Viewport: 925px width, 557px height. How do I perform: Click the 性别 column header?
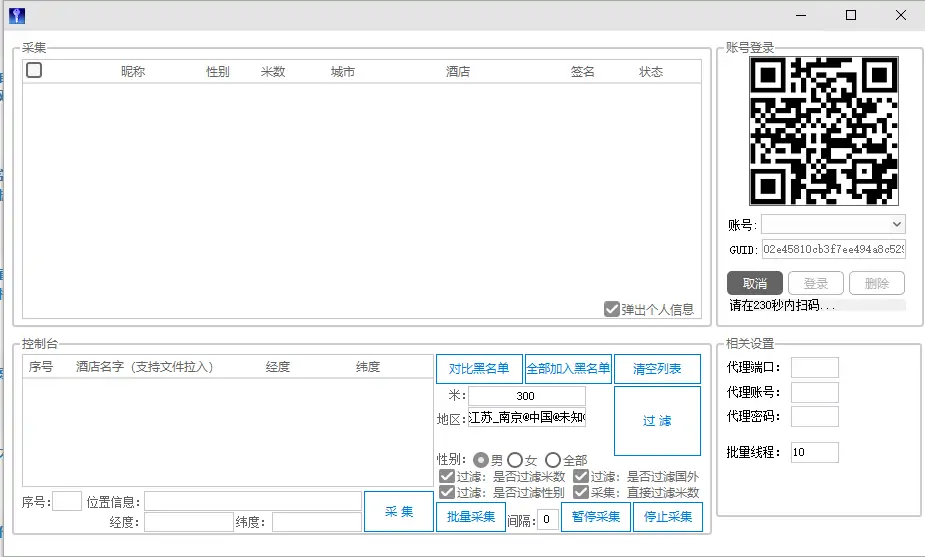(218, 71)
